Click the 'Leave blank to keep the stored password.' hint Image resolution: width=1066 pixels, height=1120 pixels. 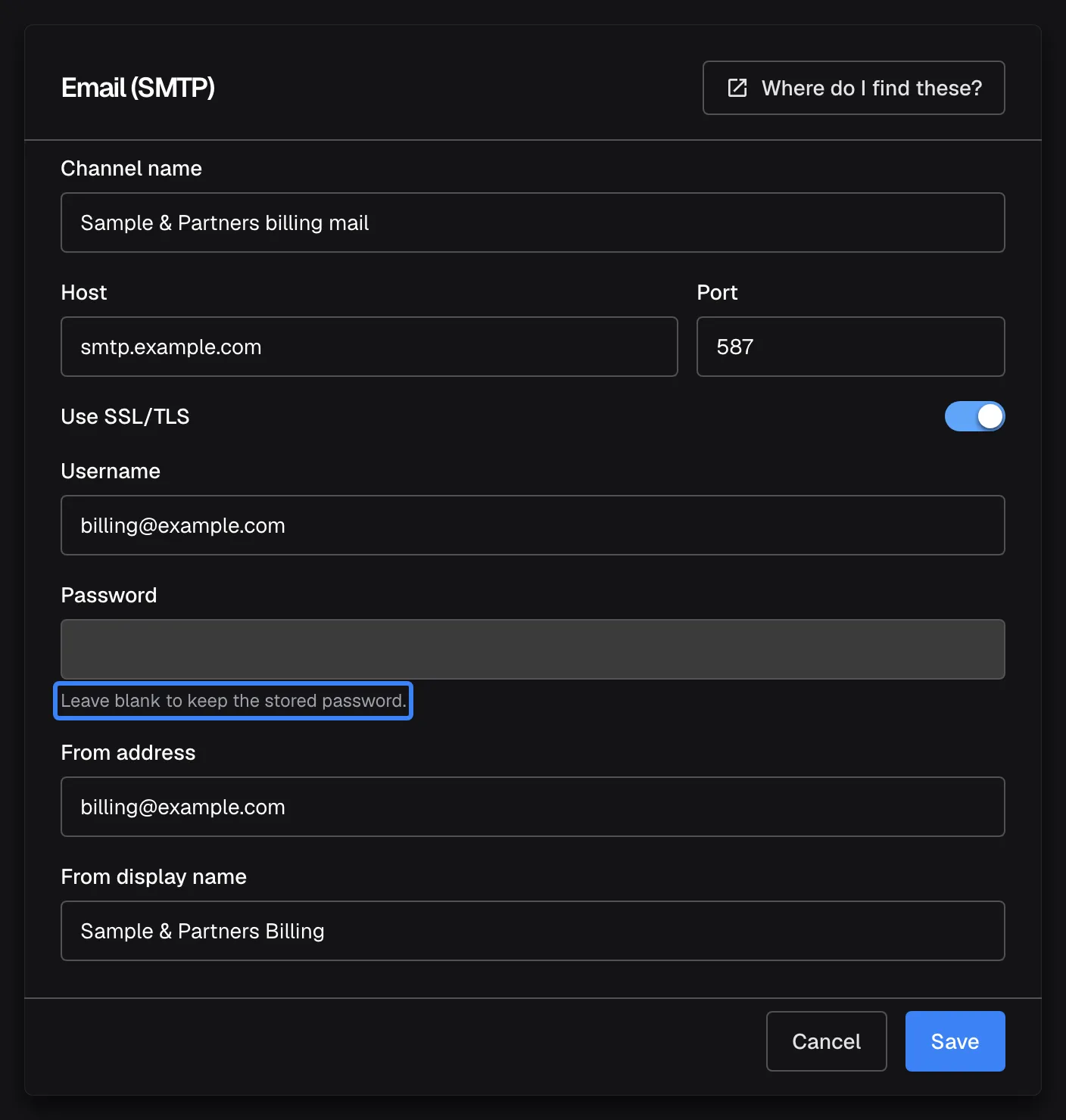coord(233,701)
